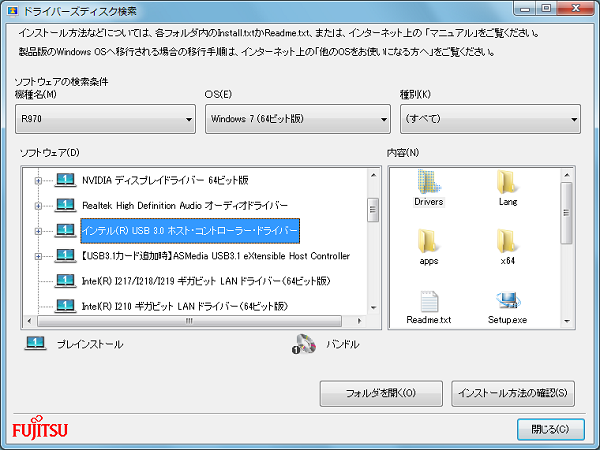
Task: Click the NVIDIA display driver computer icon
Action: [65, 180]
